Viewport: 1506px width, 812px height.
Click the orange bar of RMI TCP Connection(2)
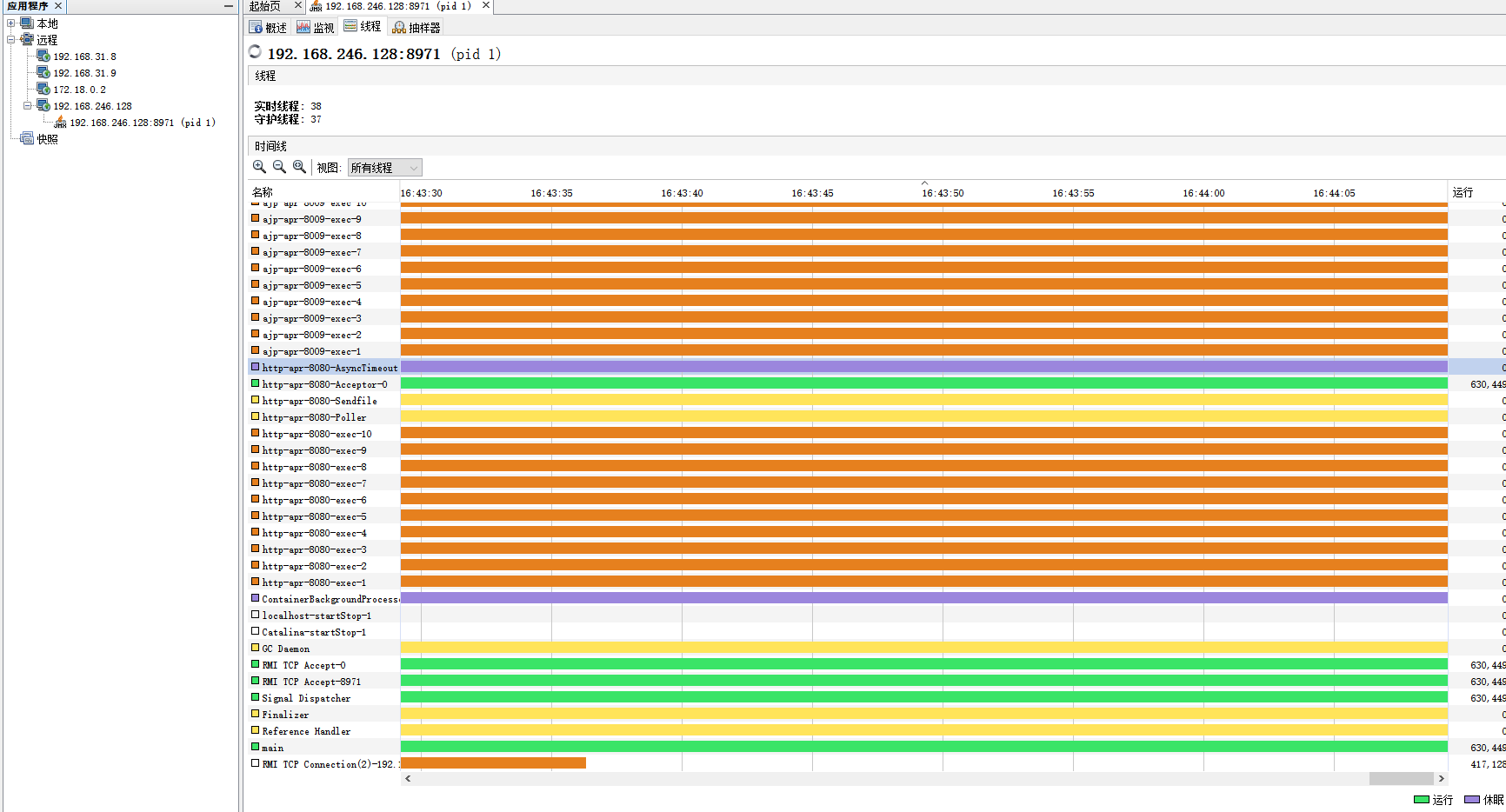click(493, 763)
